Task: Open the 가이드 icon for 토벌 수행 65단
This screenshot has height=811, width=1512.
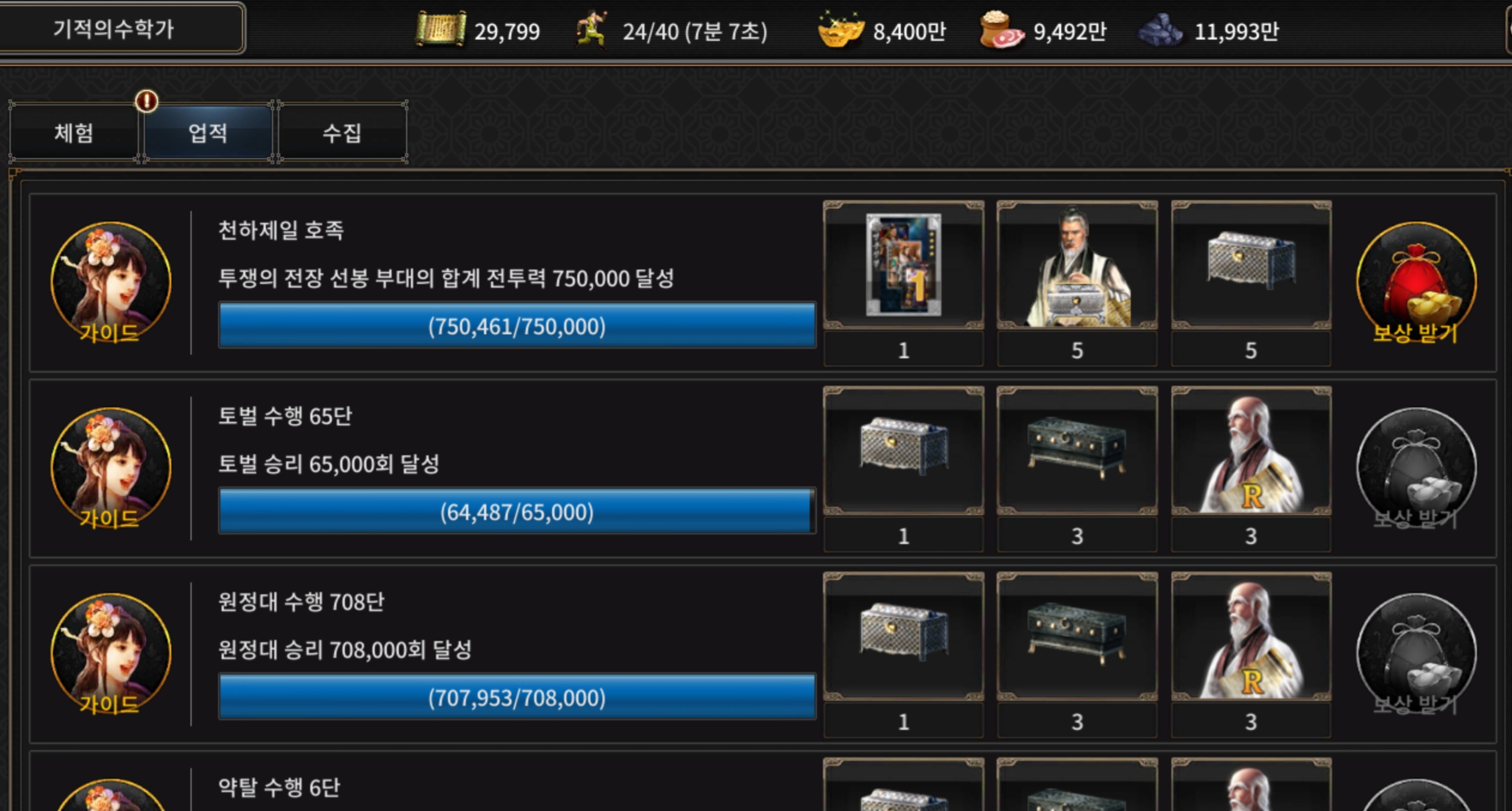Action: pos(111,469)
